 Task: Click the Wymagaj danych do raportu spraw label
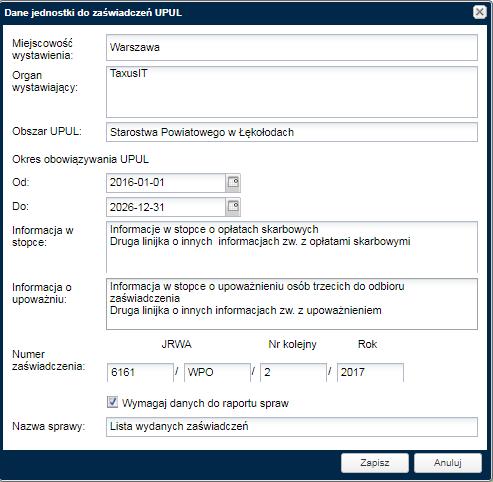click(205, 403)
